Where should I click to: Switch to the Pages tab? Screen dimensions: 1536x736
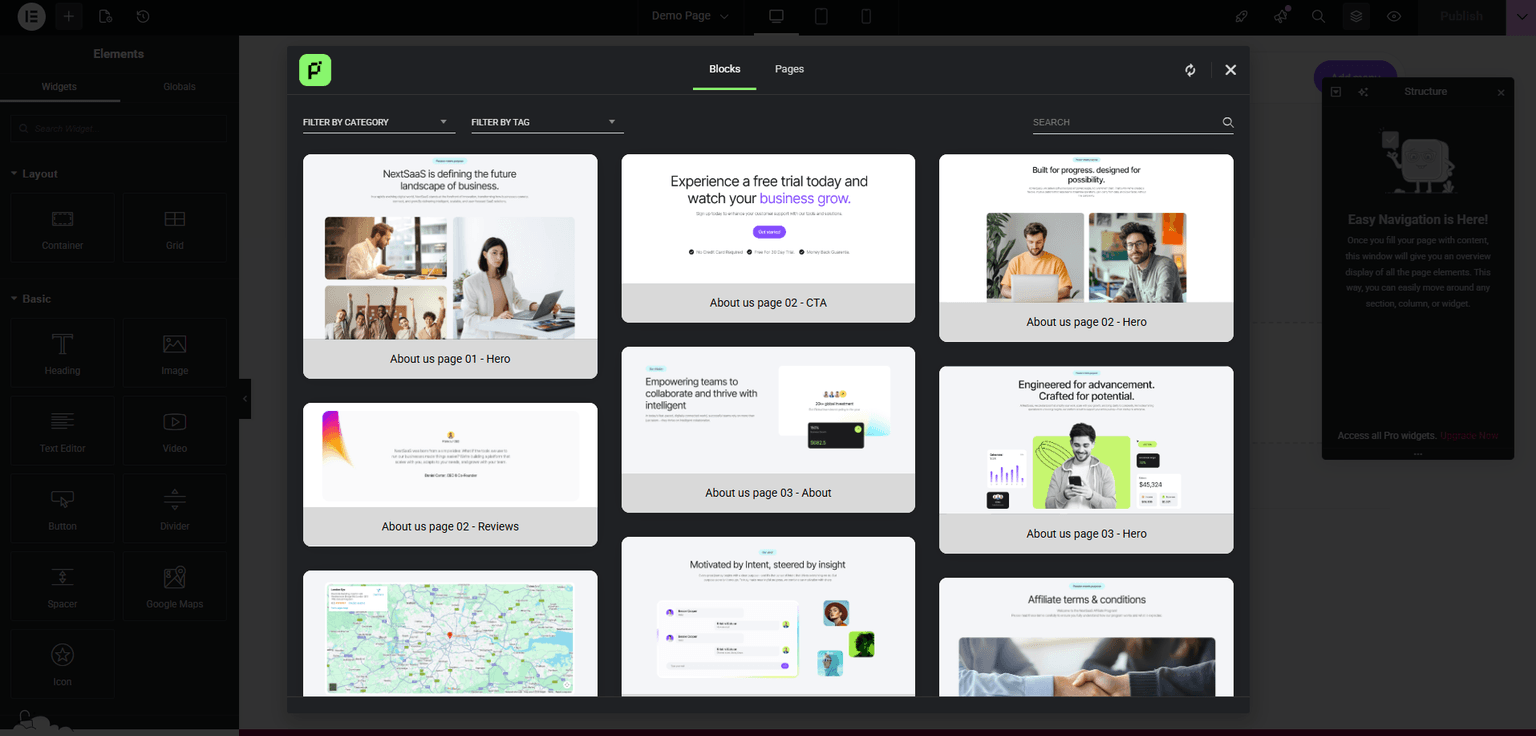pyautogui.click(x=789, y=69)
